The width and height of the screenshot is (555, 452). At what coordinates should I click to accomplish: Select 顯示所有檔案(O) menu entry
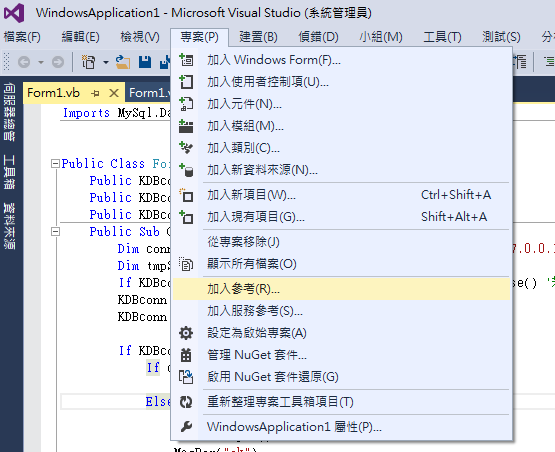(x=341, y=264)
